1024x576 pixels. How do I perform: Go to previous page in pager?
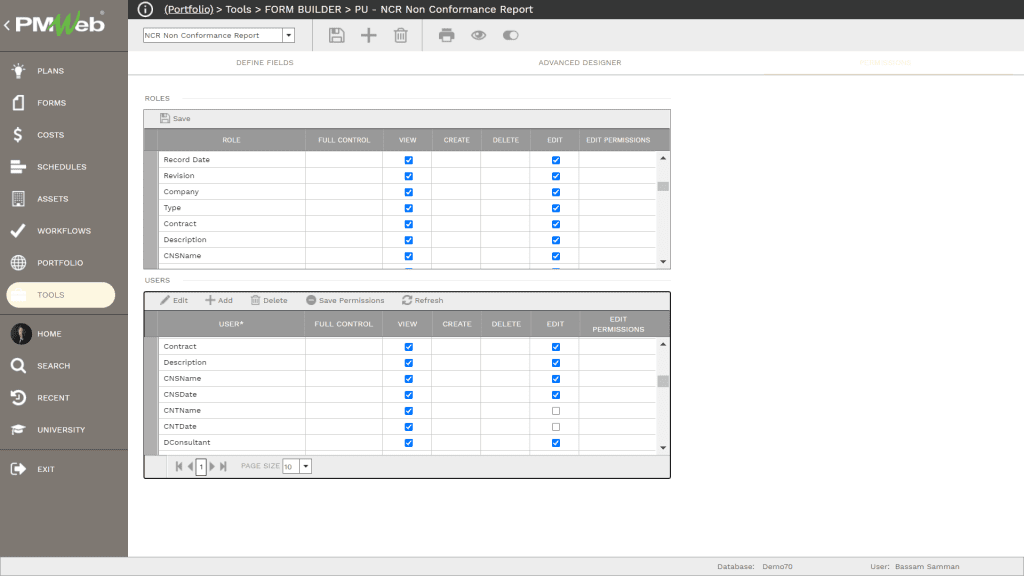[190, 466]
